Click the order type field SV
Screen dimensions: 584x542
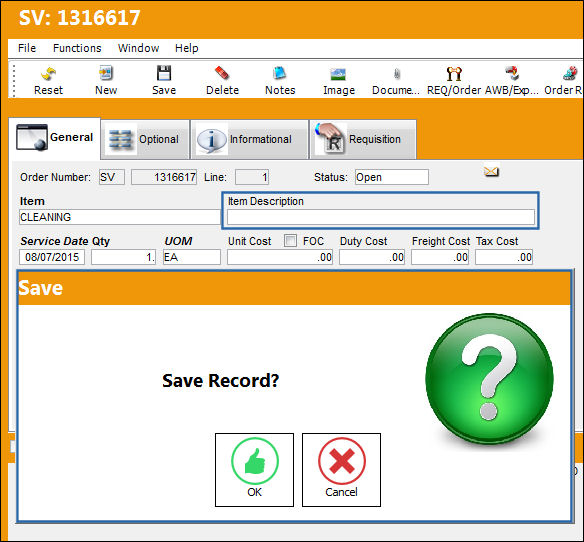pos(111,177)
